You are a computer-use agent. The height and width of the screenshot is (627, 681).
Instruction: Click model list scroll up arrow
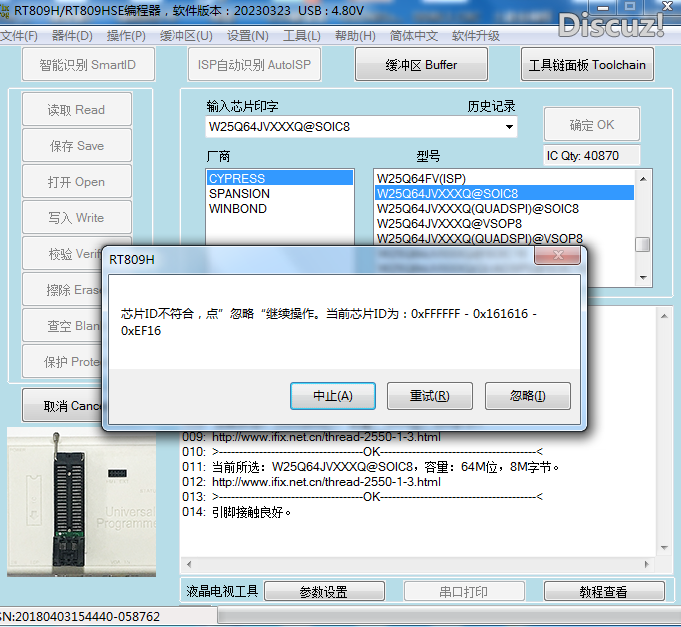point(643,178)
